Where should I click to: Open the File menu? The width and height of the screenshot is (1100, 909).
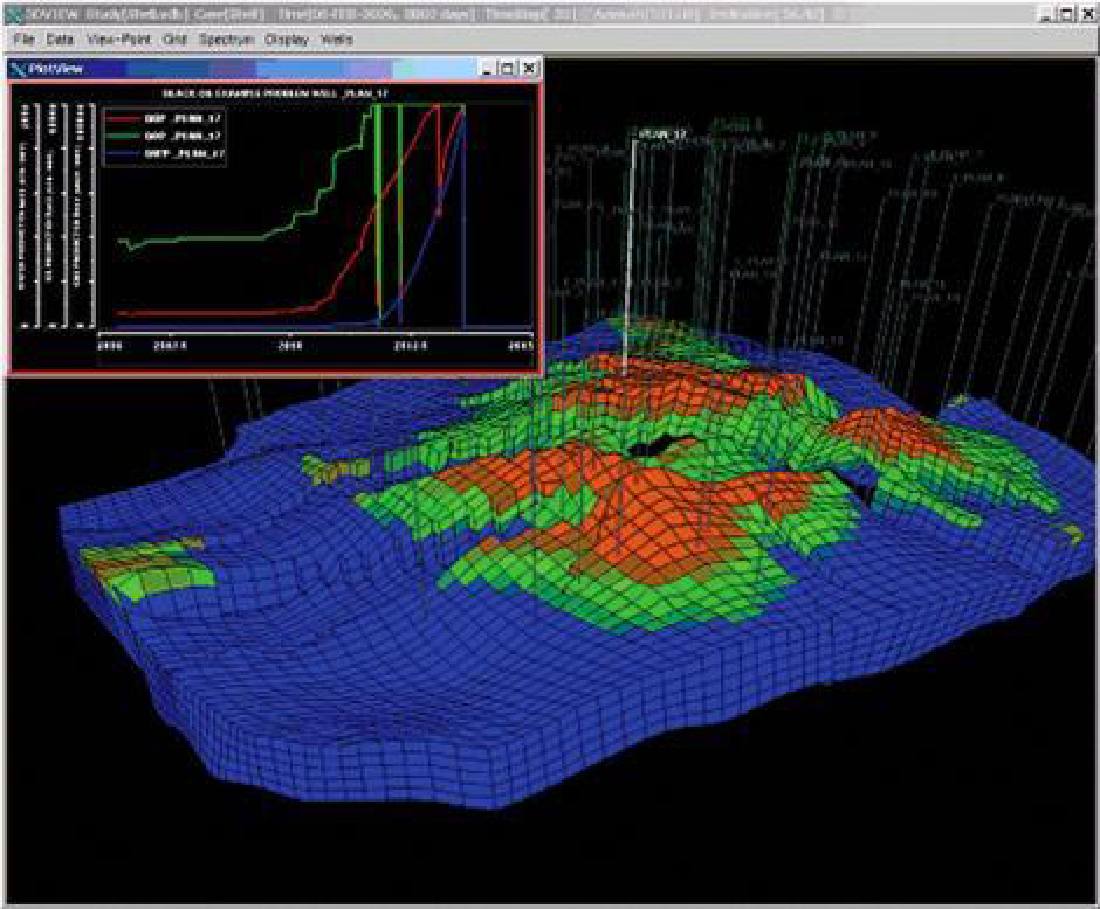click(x=25, y=39)
